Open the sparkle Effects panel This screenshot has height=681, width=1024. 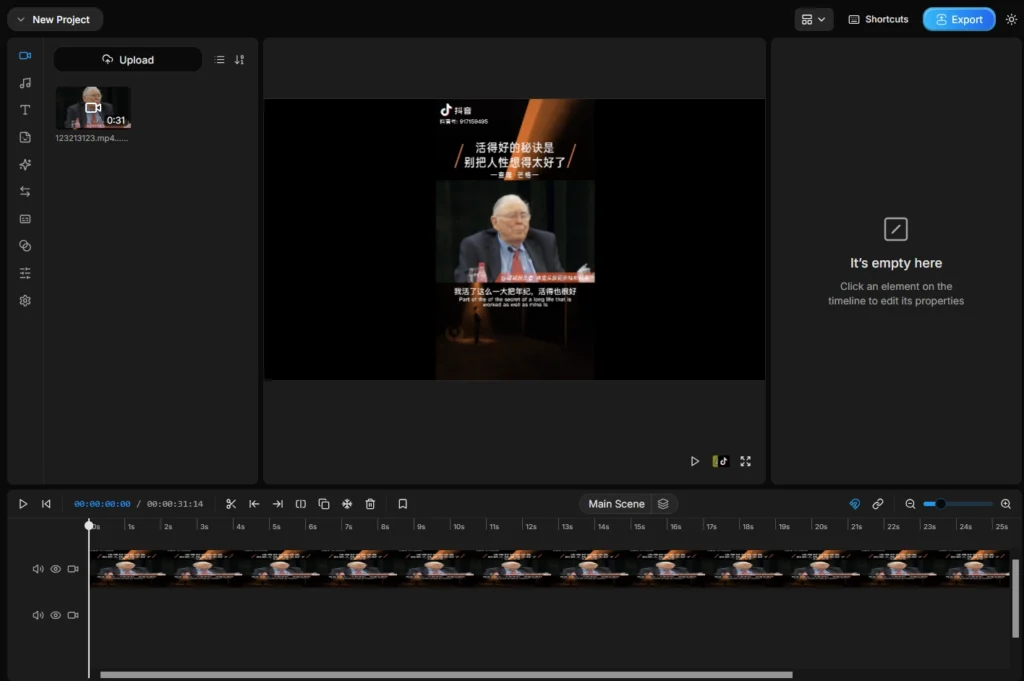(x=25, y=164)
